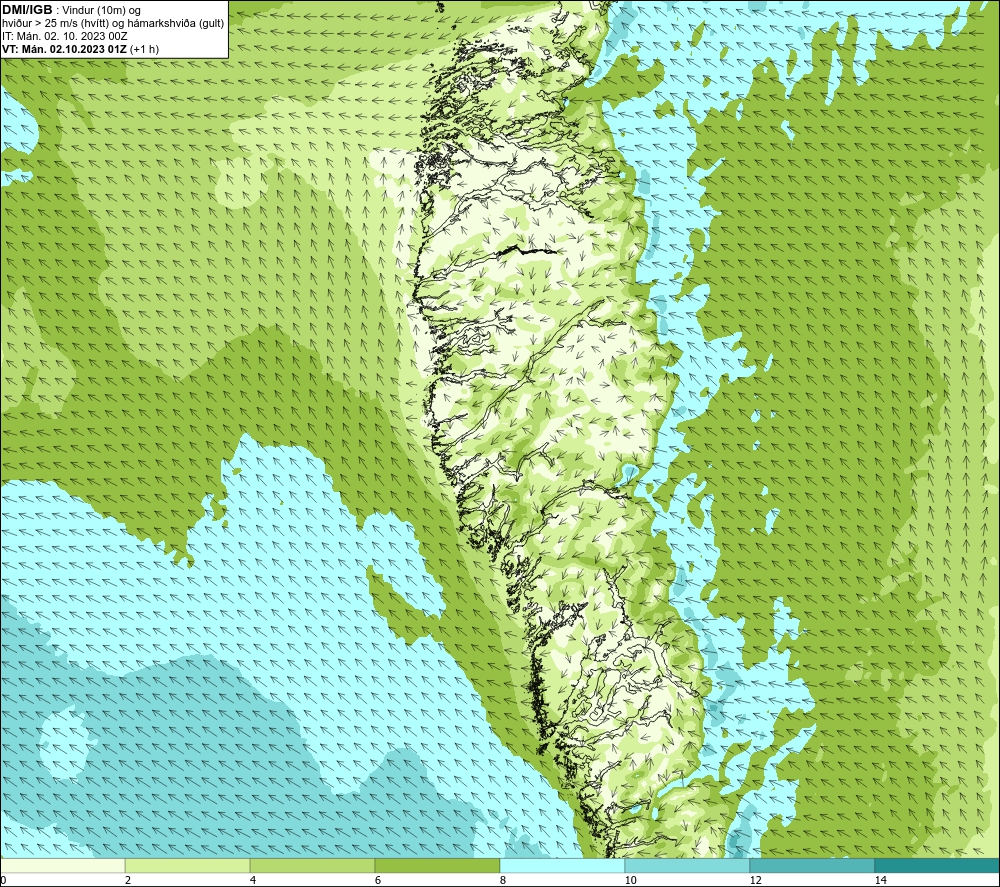
Task: Click the "6" label on the color scale
Action: tap(378, 880)
